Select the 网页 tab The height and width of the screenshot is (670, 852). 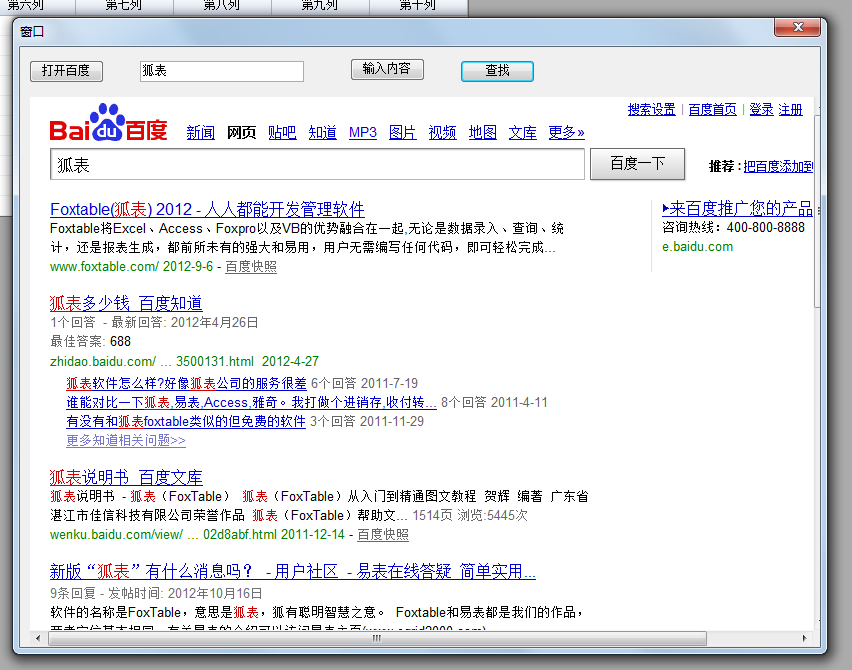[241, 133]
